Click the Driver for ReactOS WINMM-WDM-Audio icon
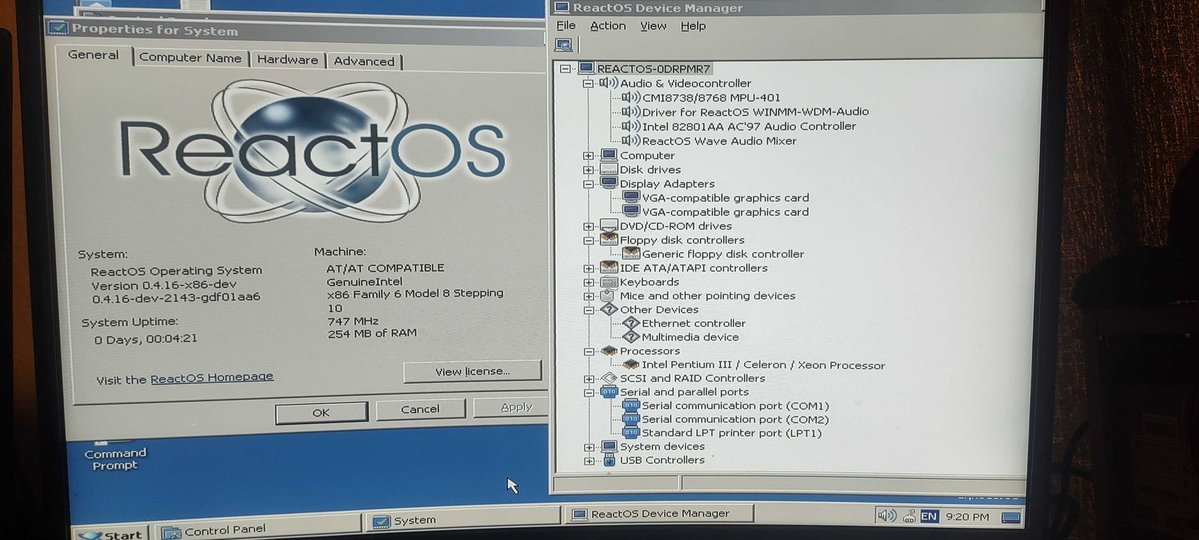Image resolution: width=1199 pixels, height=540 pixels. tap(631, 112)
